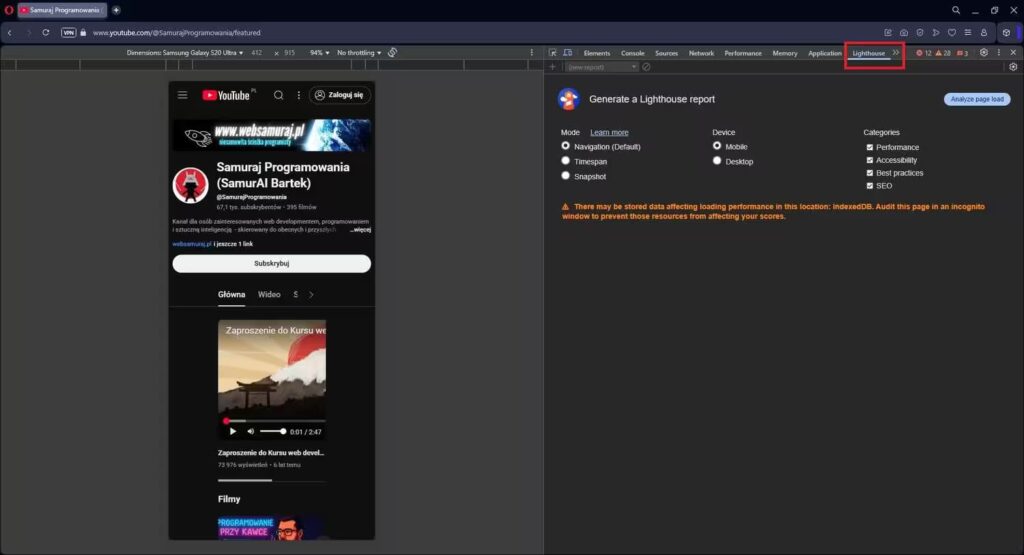1024x555 pixels.
Task: Click the YouTube logo
Action: [226, 95]
